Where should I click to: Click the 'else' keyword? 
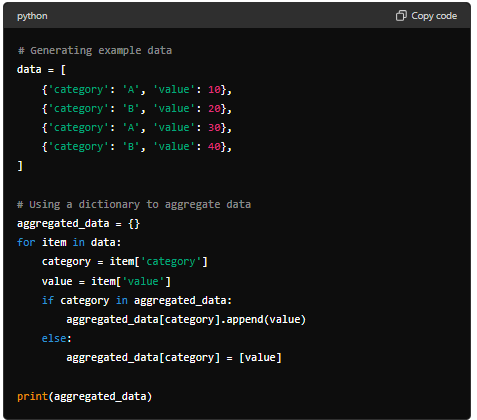(54, 338)
